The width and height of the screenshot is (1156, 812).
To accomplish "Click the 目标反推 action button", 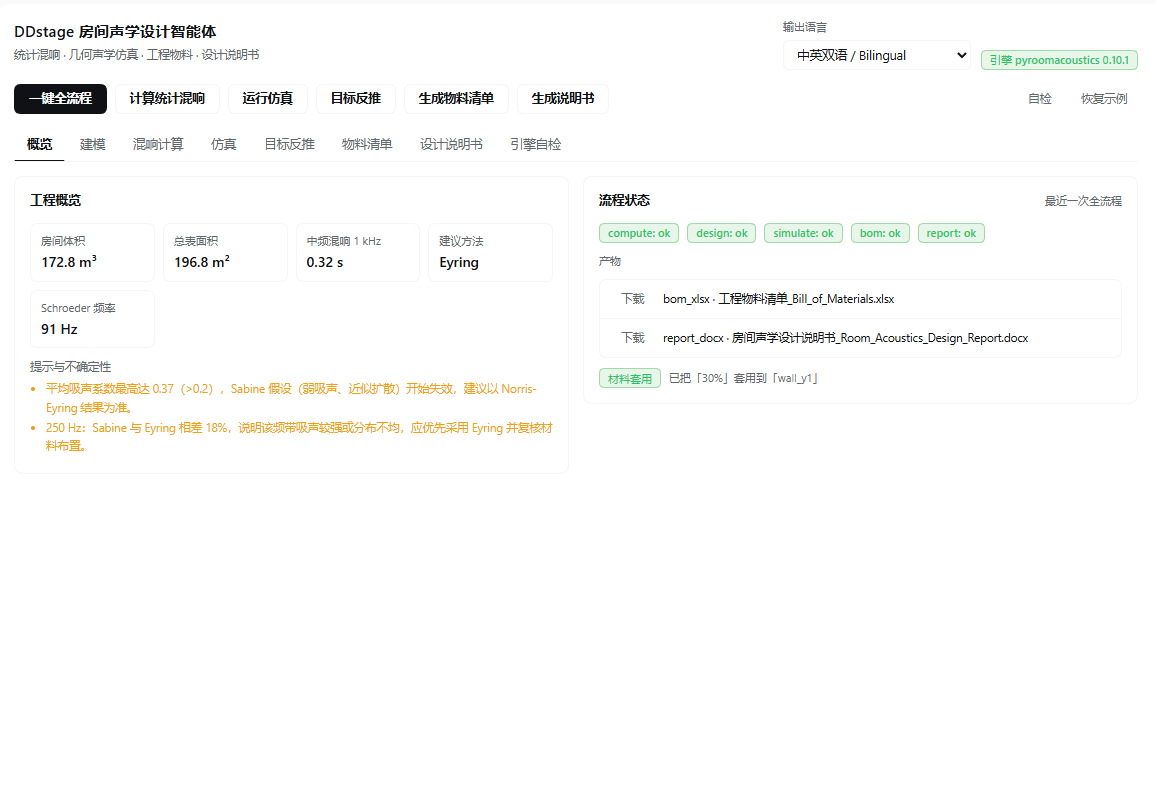I will 356,99.
